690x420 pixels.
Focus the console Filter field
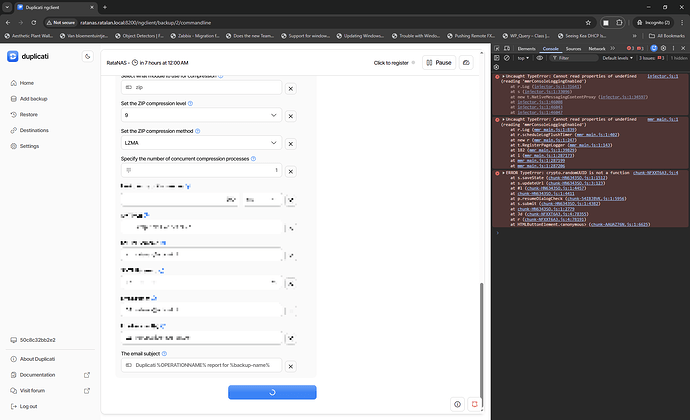point(574,58)
